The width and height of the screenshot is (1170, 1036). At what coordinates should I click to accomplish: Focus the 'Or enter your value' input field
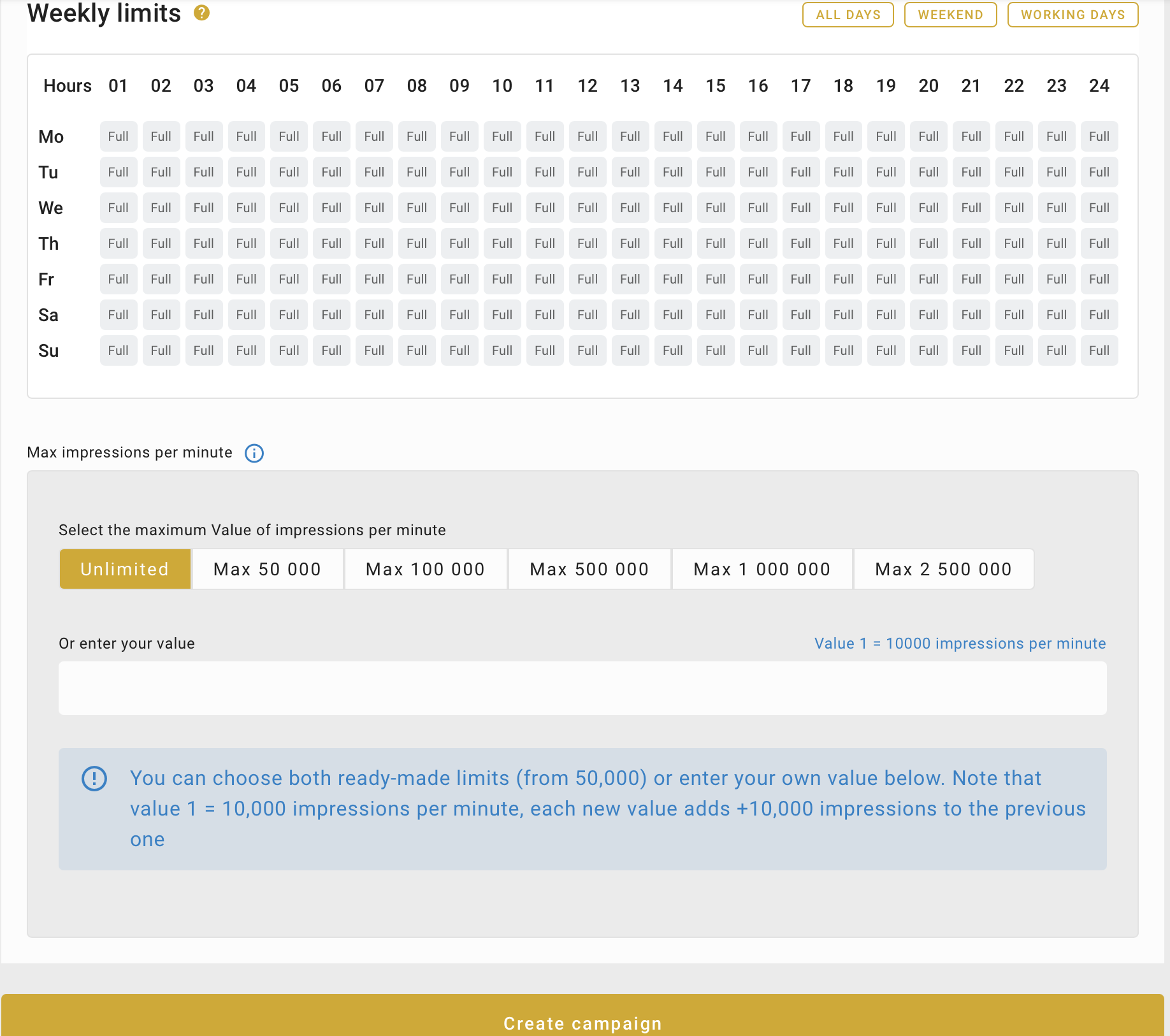582,688
